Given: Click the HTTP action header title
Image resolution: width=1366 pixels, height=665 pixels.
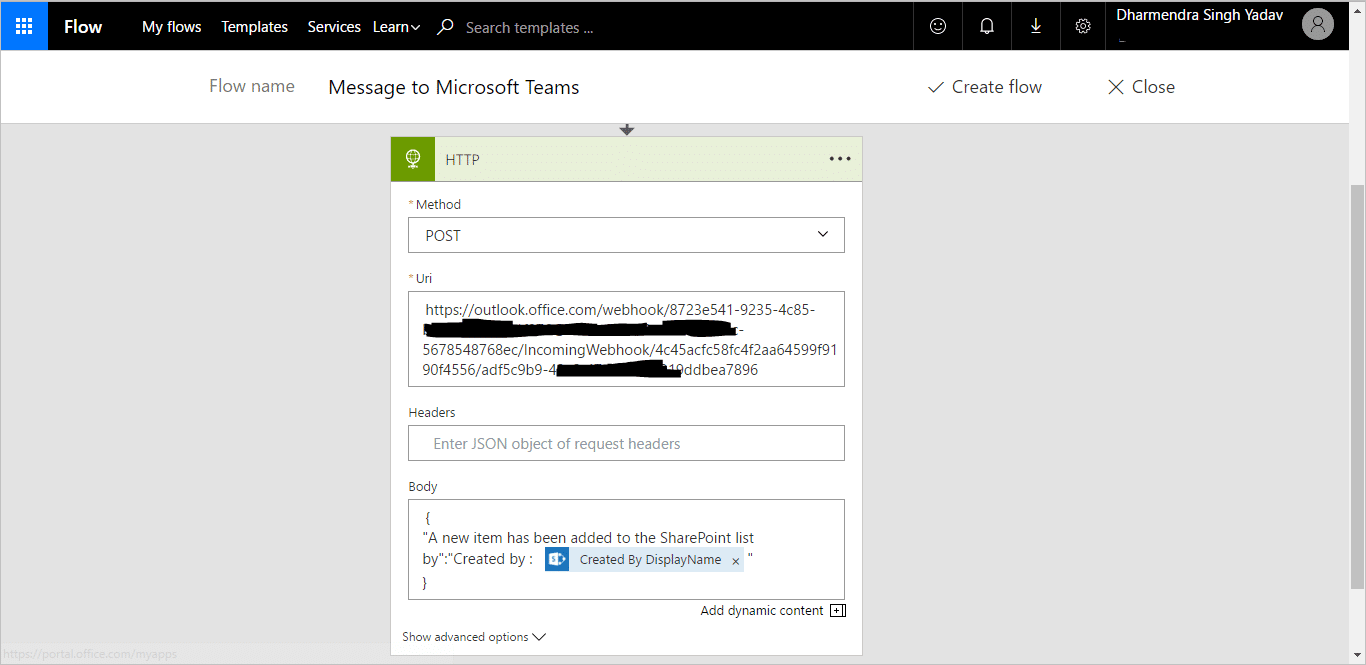Looking at the screenshot, I should point(462,160).
